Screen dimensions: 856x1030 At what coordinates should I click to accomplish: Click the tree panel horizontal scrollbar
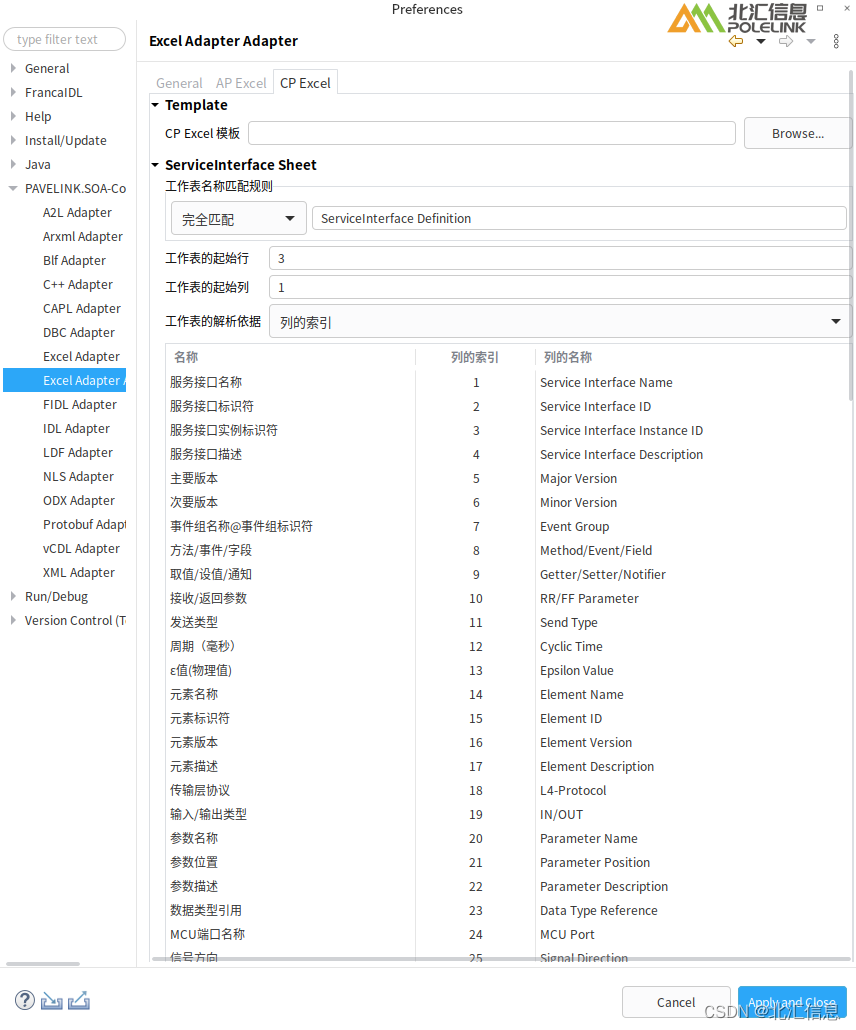pyautogui.click(x=43, y=964)
